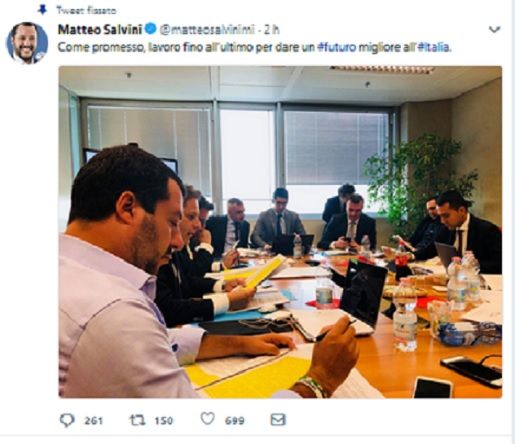
Task: Click the blue verified badge
Action: coord(151,29)
